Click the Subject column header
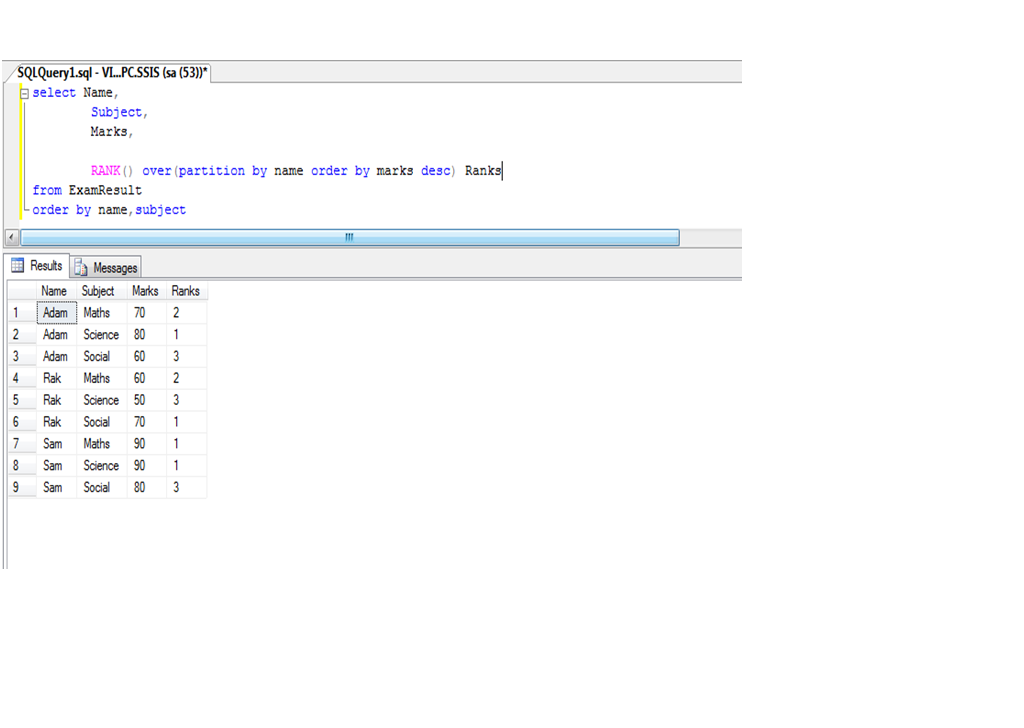1024x728 pixels. pos(97,291)
